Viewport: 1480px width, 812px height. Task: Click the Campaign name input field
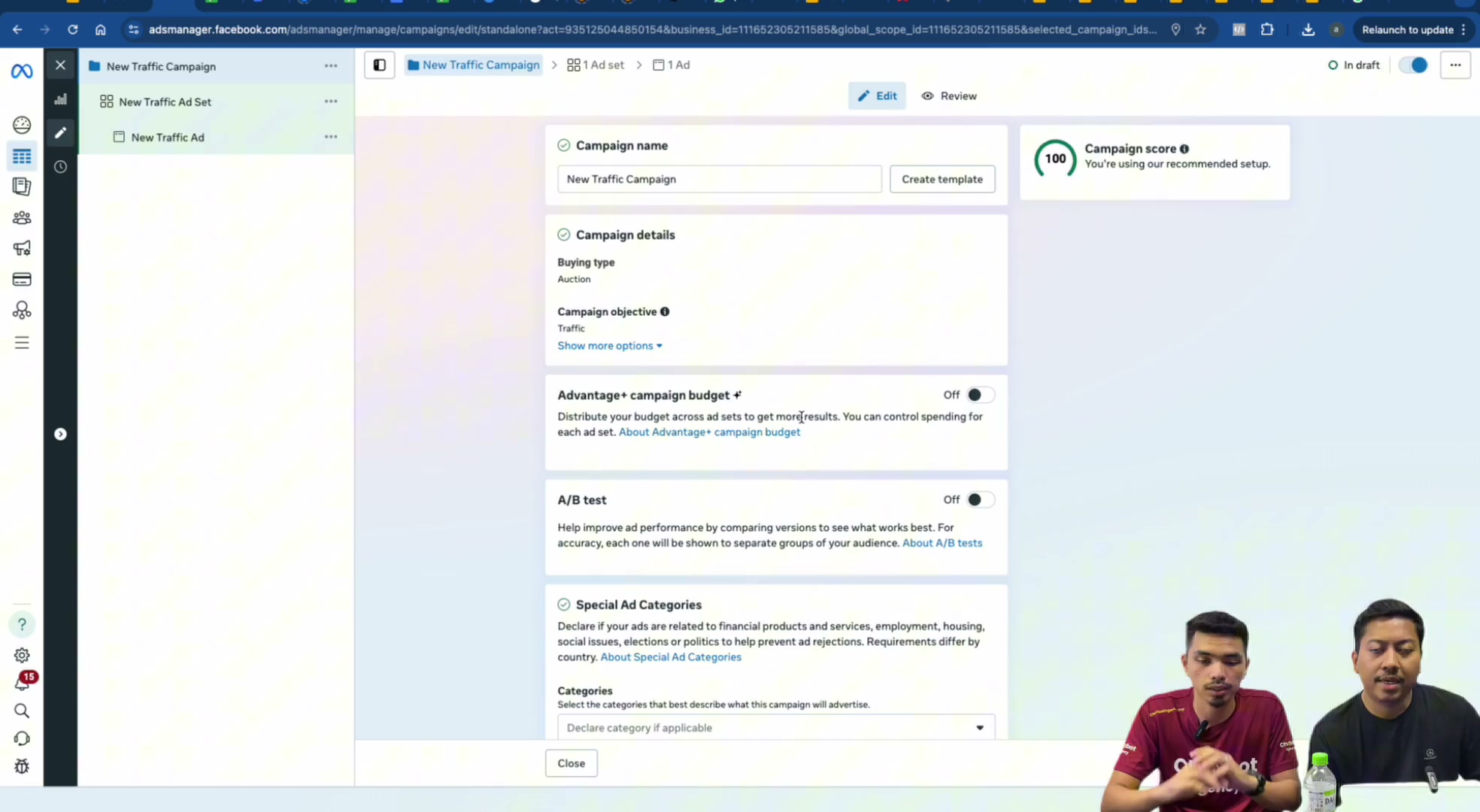click(720, 180)
